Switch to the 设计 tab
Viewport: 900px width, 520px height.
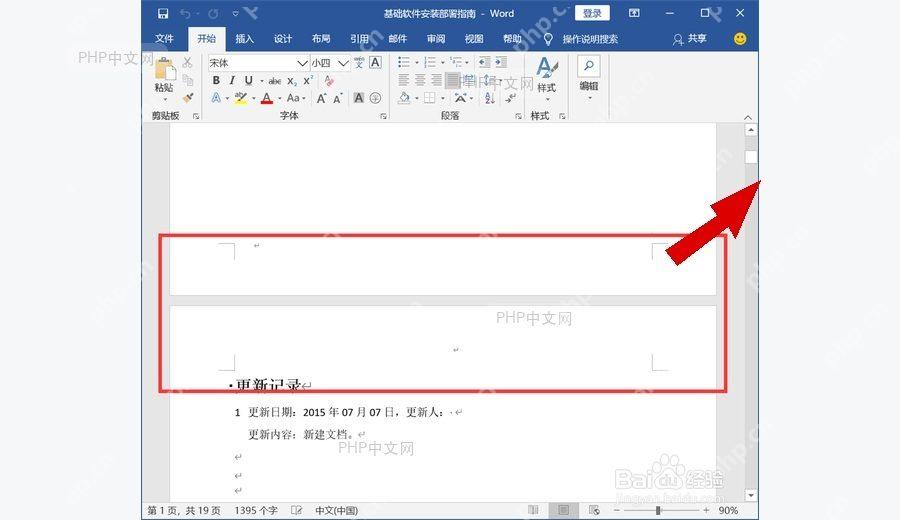click(x=283, y=38)
